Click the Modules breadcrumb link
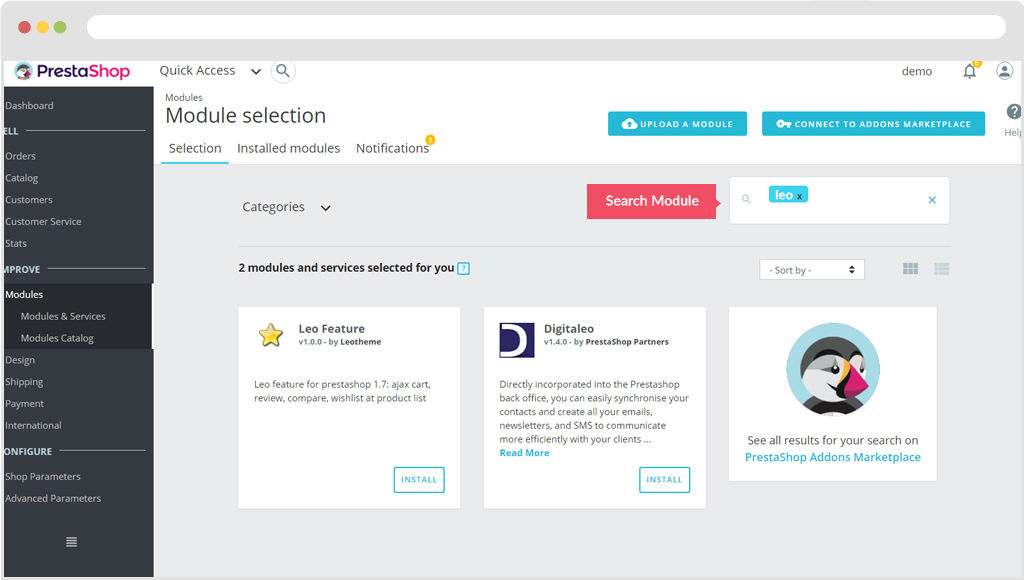Screen dimensions: 1024x580 click(184, 97)
